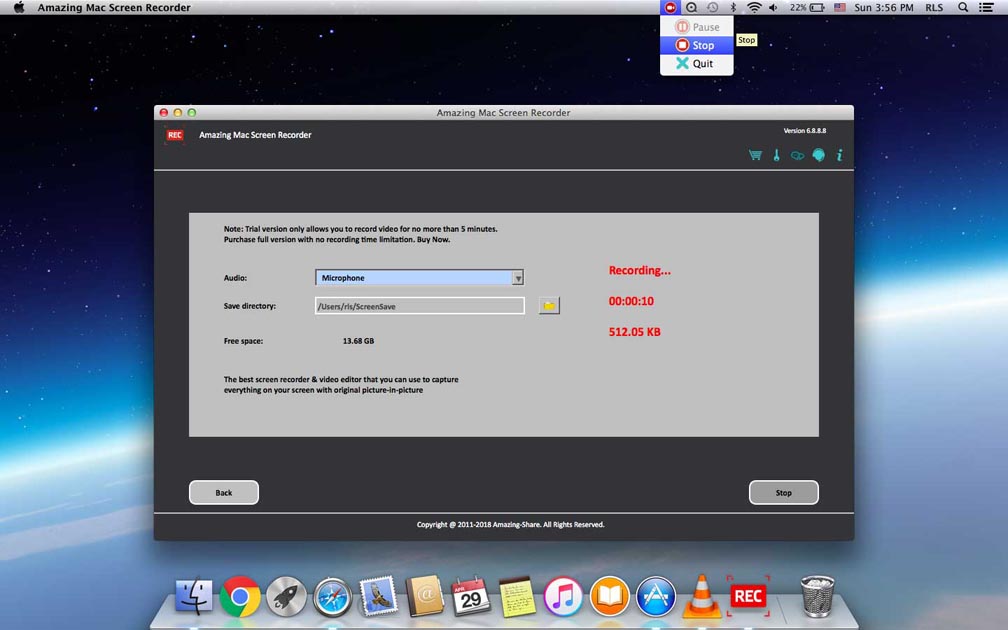The image size is (1008, 630).
Task: Click the "Free space:" label
Action: (243, 341)
